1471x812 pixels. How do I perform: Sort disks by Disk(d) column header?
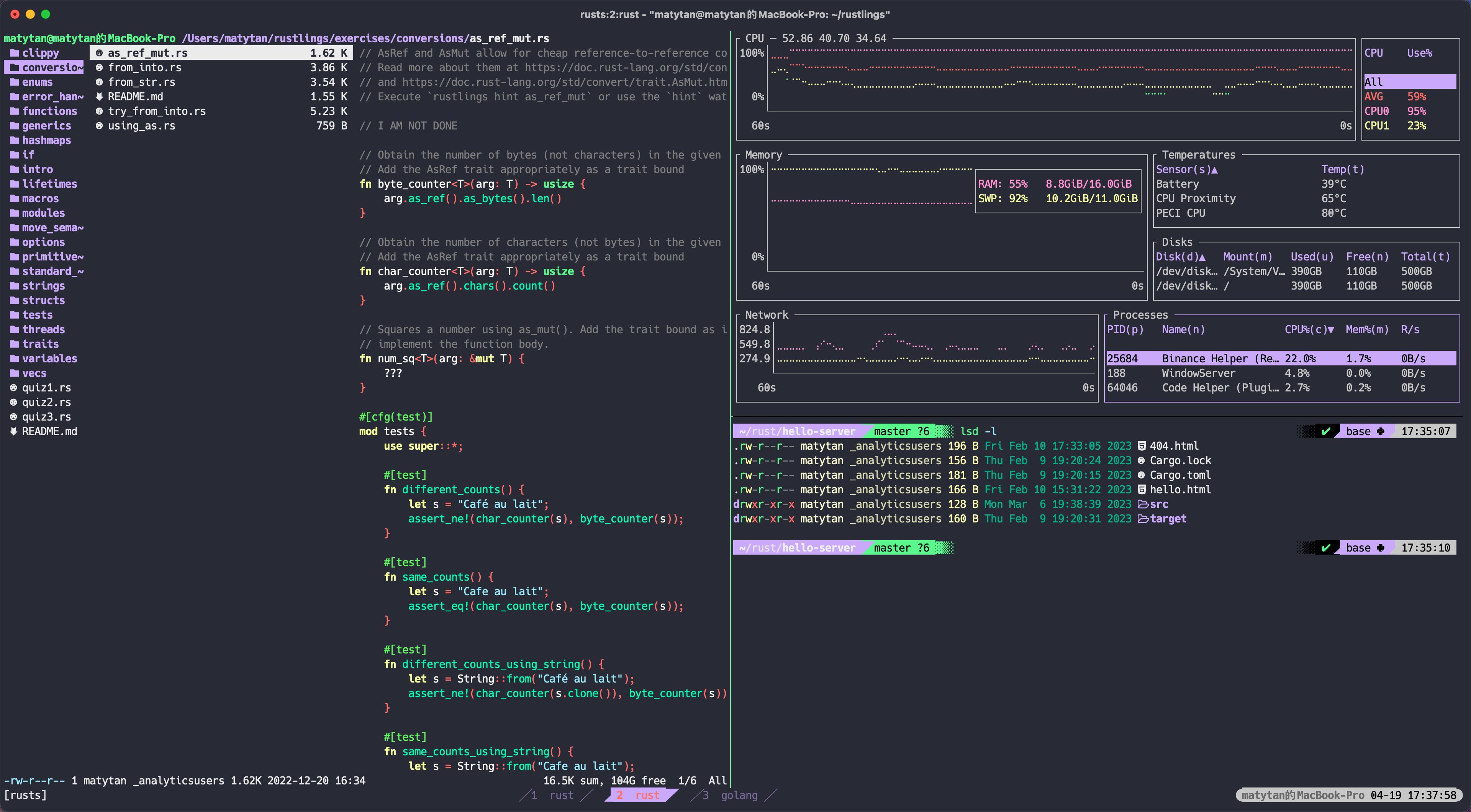(1180, 257)
